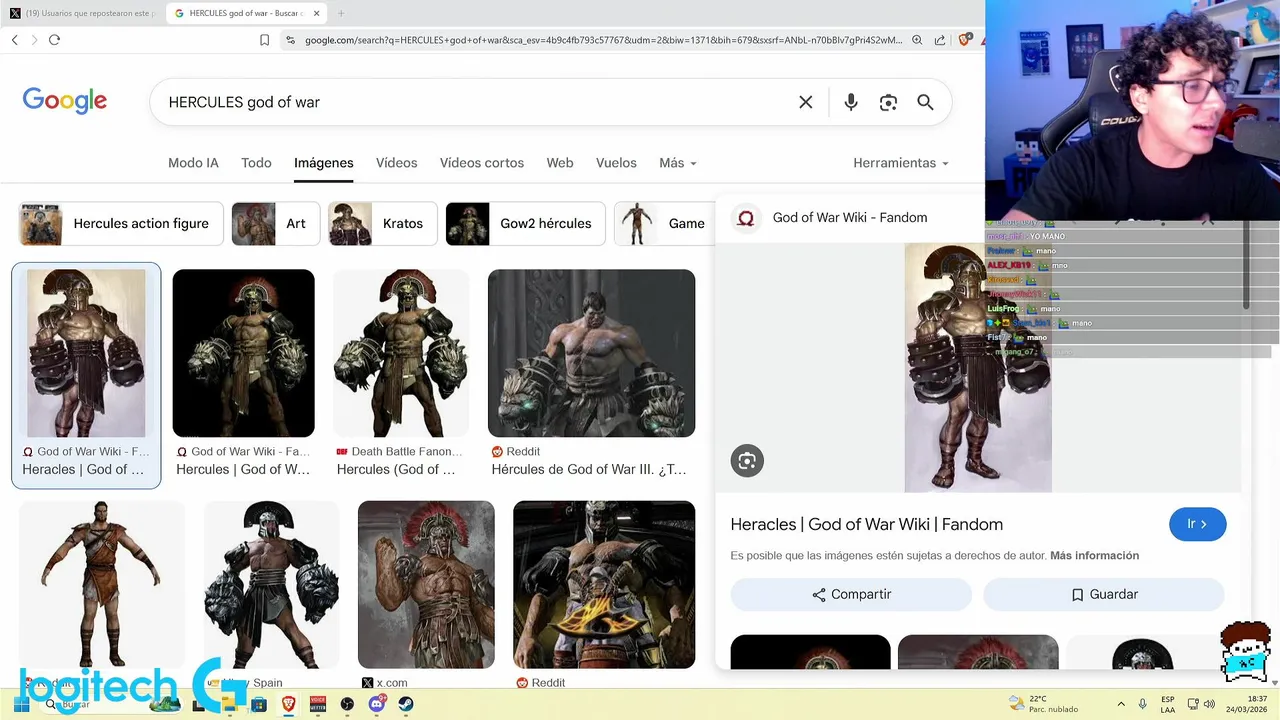Clear the search box with the X icon
The width and height of the screenshot is (1280, 720).
806,102
